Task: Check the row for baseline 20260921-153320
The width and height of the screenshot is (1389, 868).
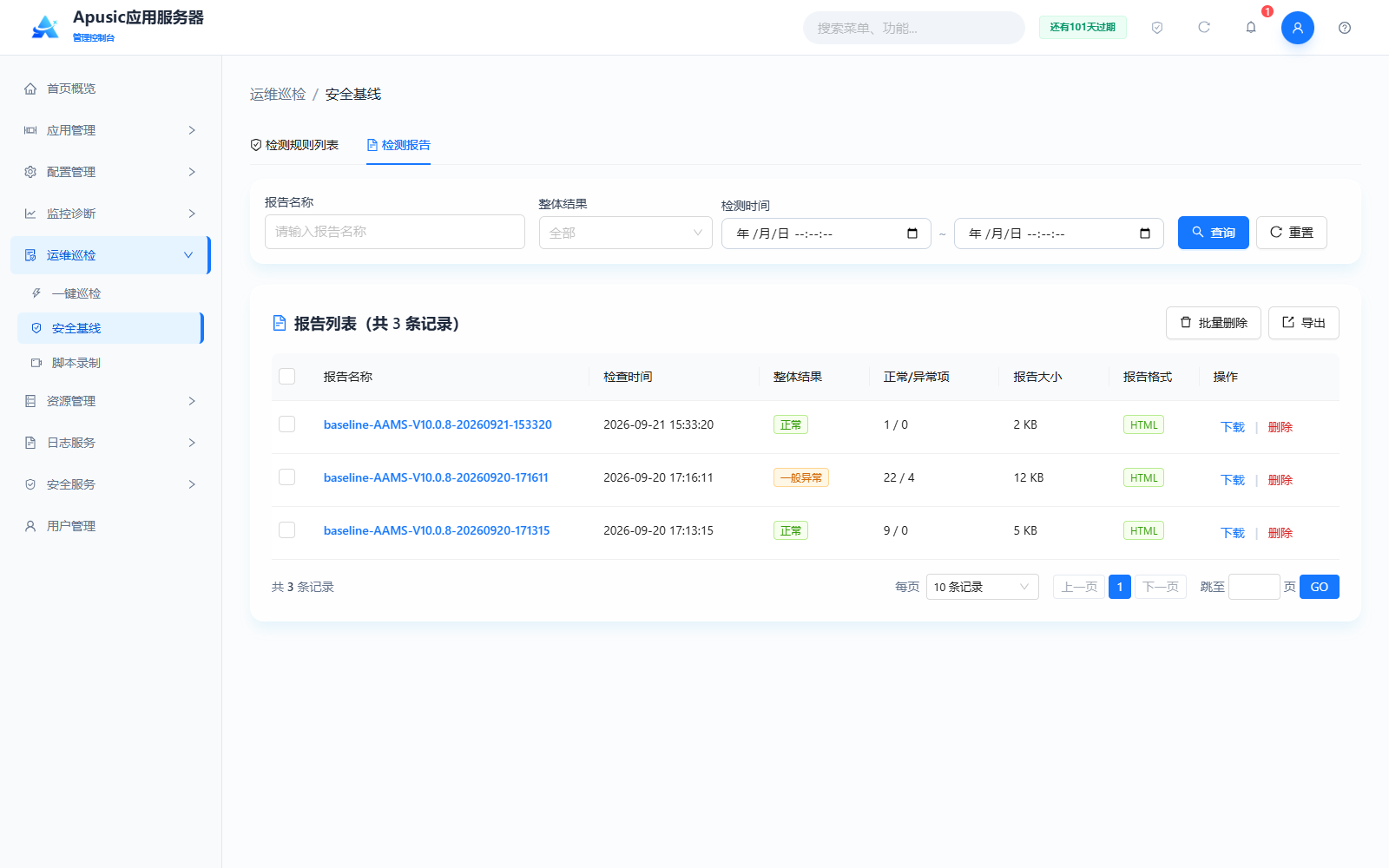Action: tap(287, 424)
